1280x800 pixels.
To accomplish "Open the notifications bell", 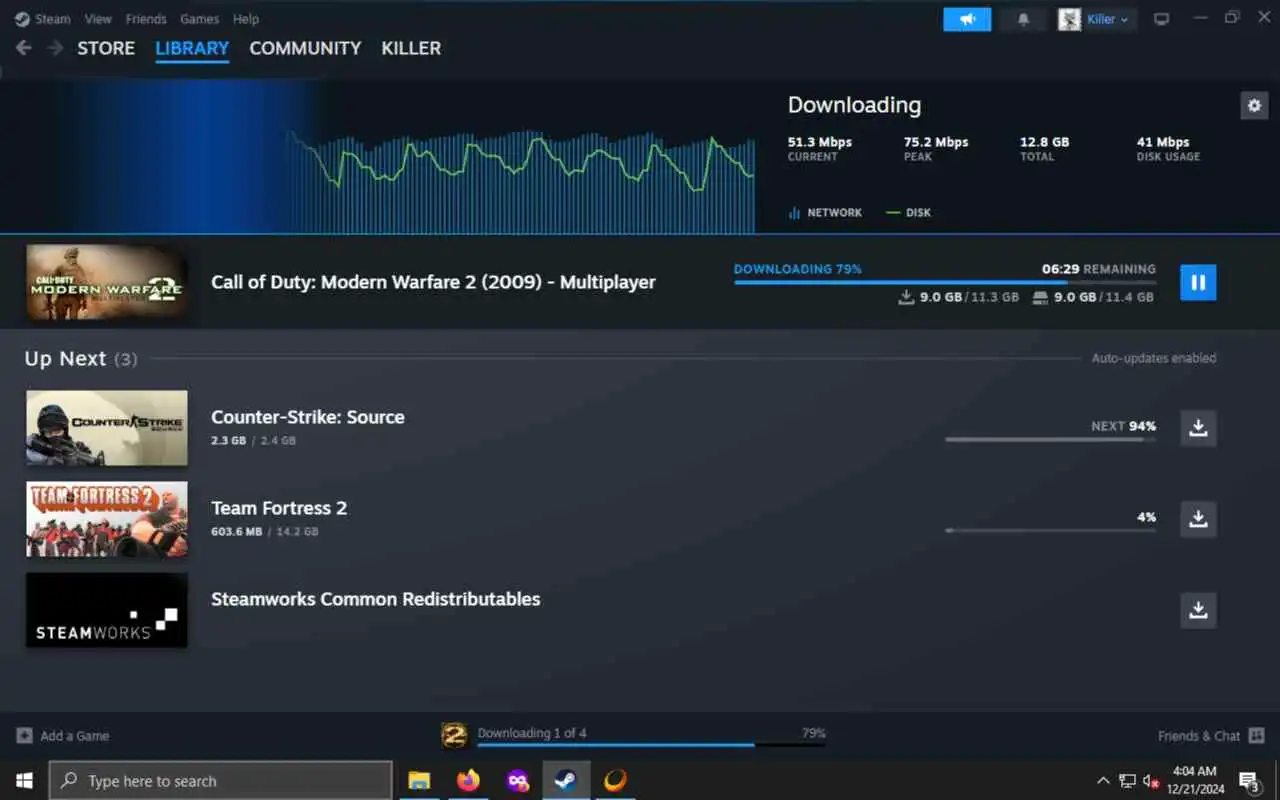I will click(1023, 19).
